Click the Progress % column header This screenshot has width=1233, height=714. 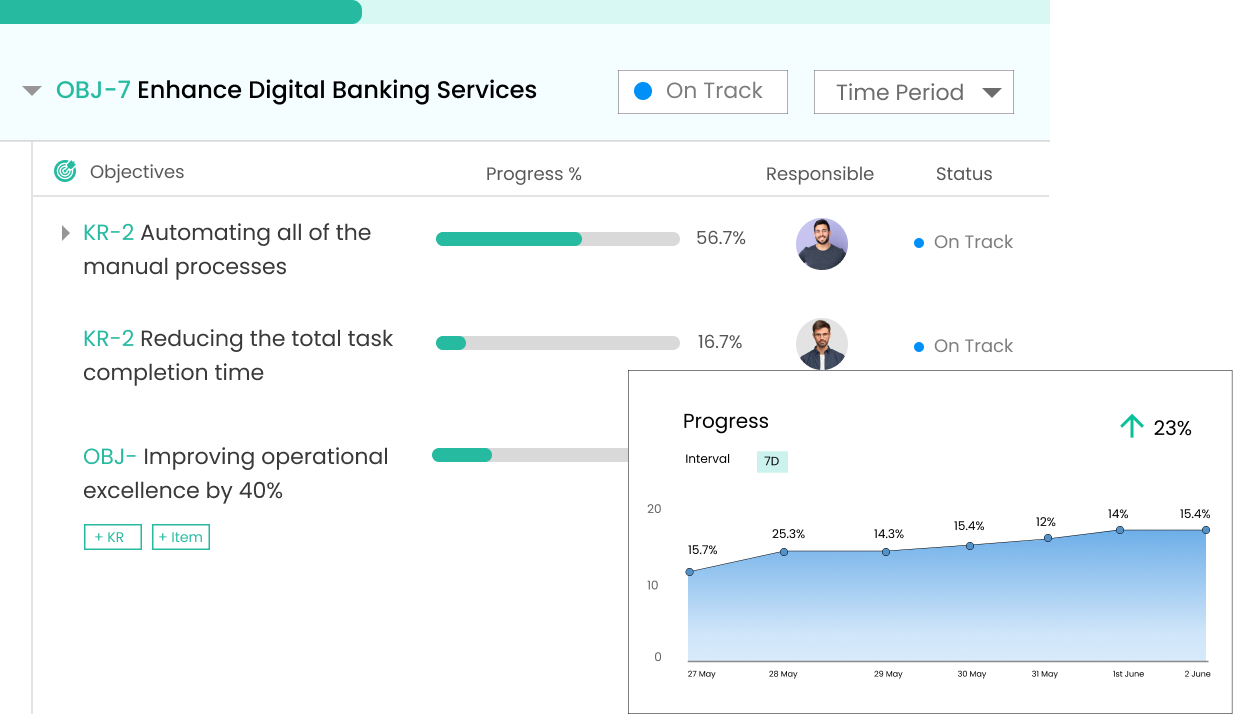533,173
